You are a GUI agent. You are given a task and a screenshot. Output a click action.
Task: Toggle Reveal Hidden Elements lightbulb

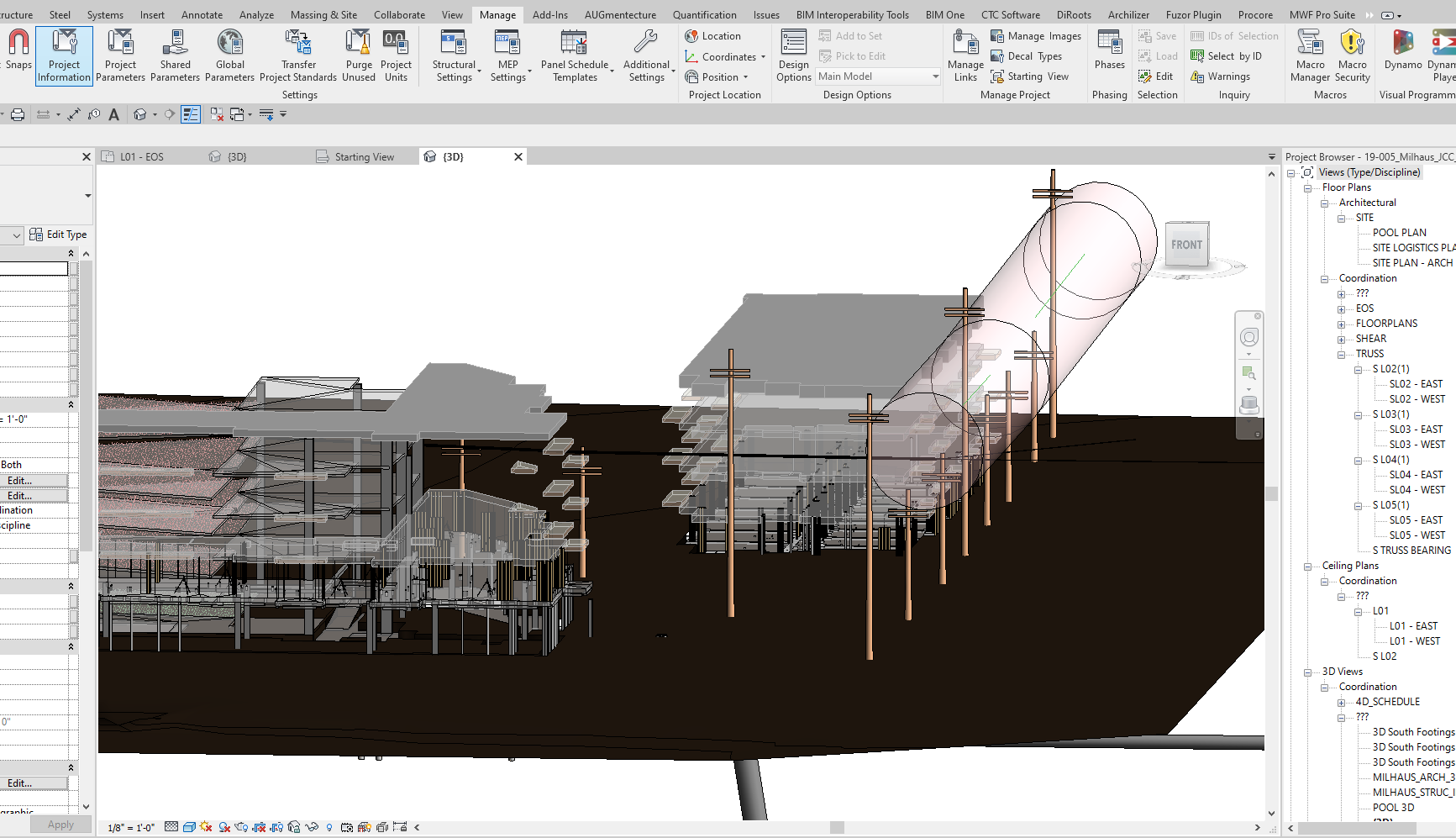329,827
